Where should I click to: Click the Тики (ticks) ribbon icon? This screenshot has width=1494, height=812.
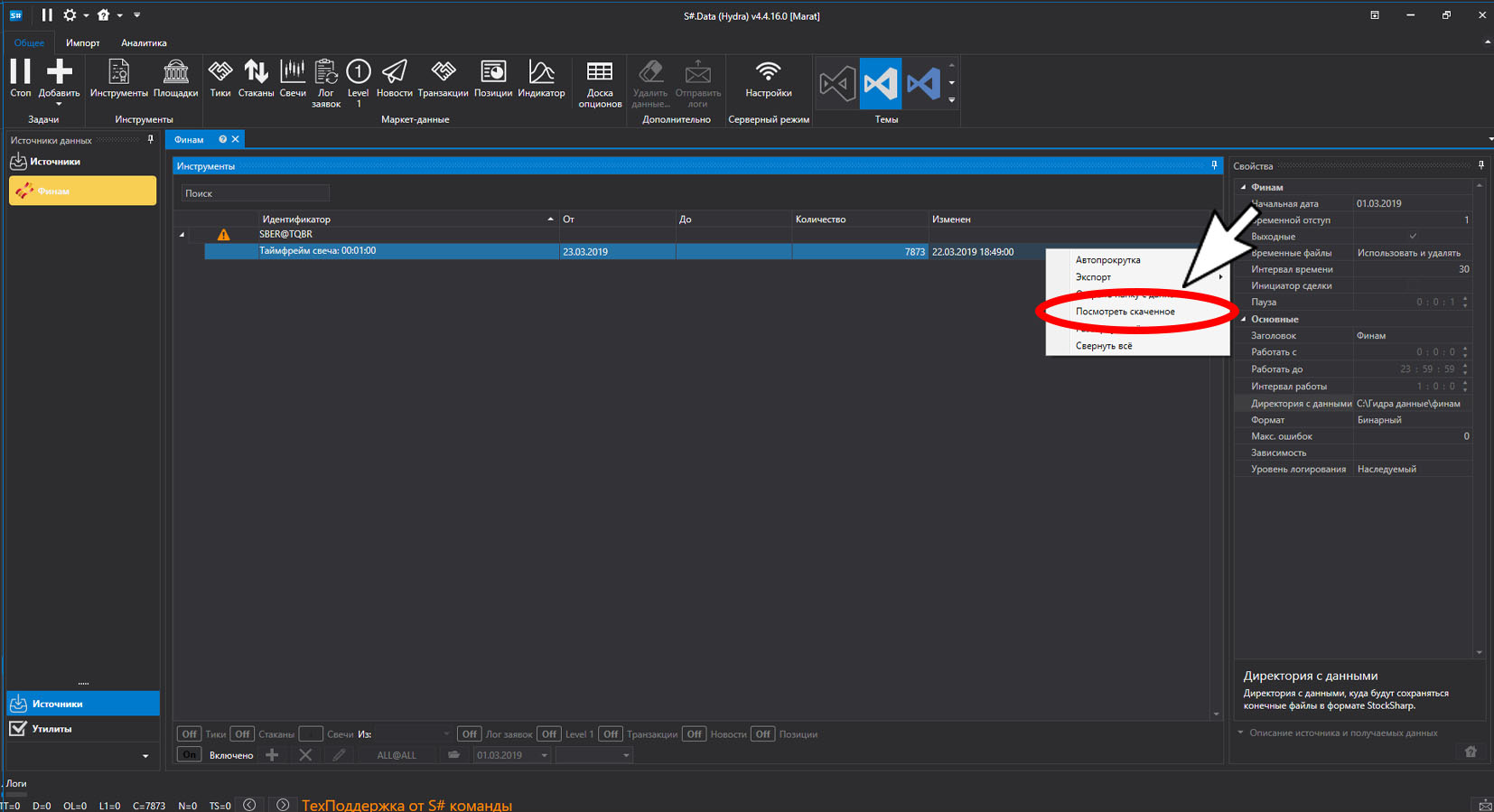point(219,79)
